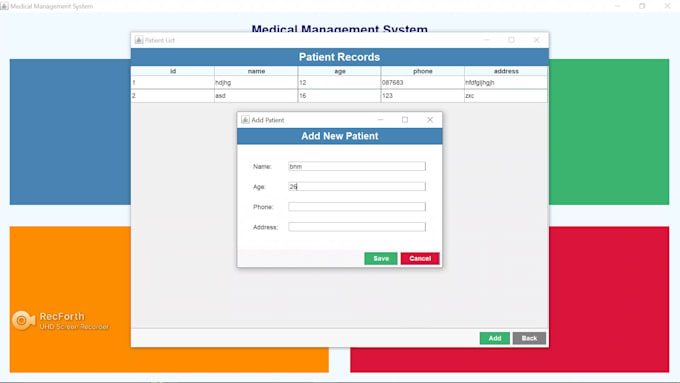Restore down the main Medical Management System window
This screenshot has height=383, width=680.
tap(642, 6)
